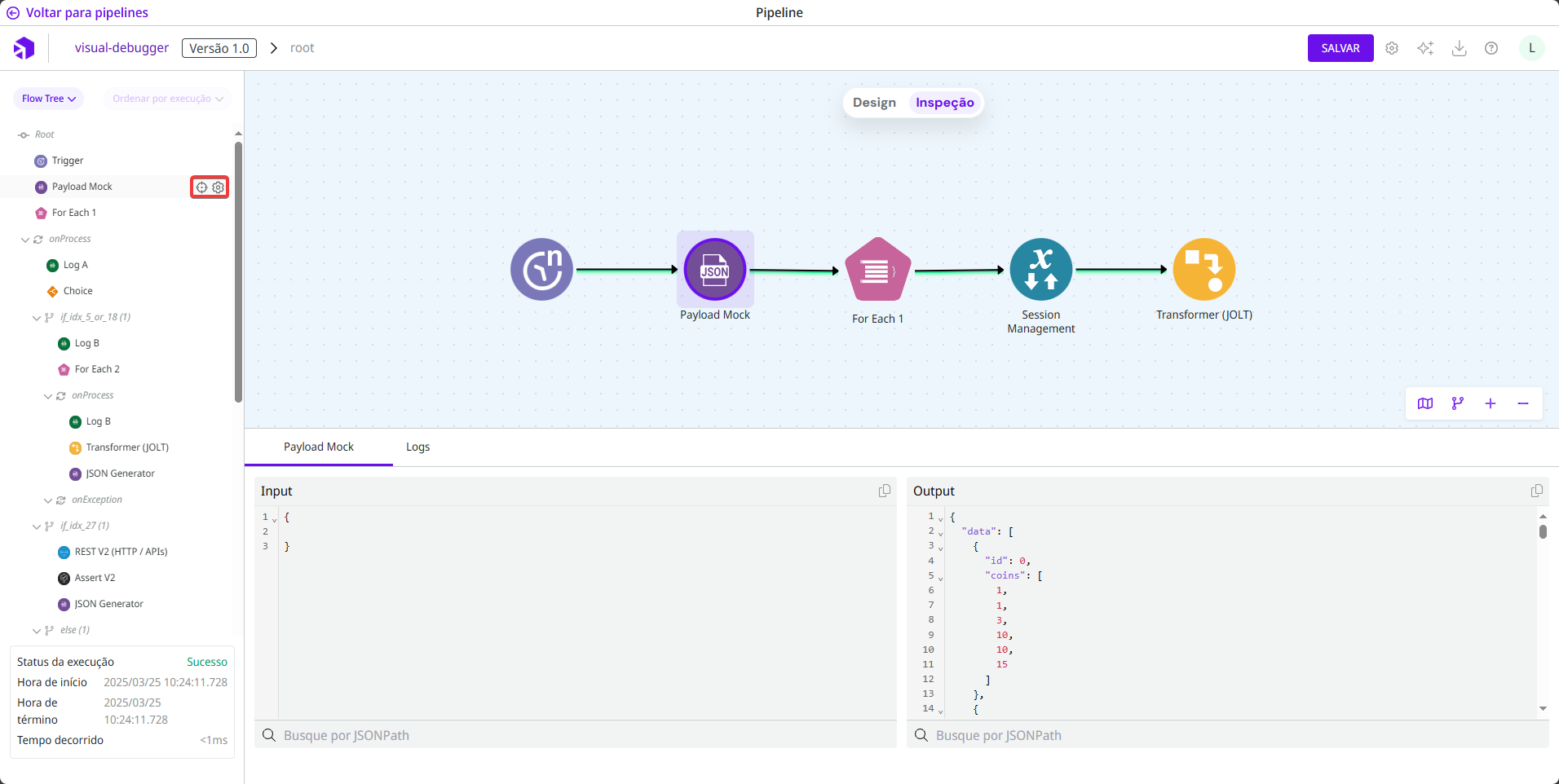Screen dimensions: 1559x784
Task: Open the Flow Tree dropdown
Action: [48, 99]
